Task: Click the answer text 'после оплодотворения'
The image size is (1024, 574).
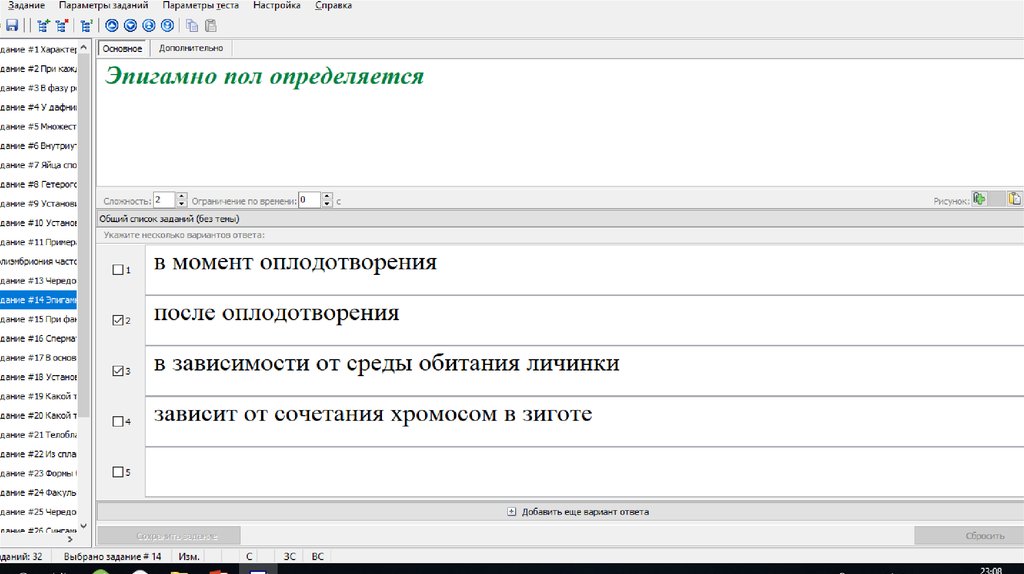Action: pyautogui.click(x=276, y=314)
